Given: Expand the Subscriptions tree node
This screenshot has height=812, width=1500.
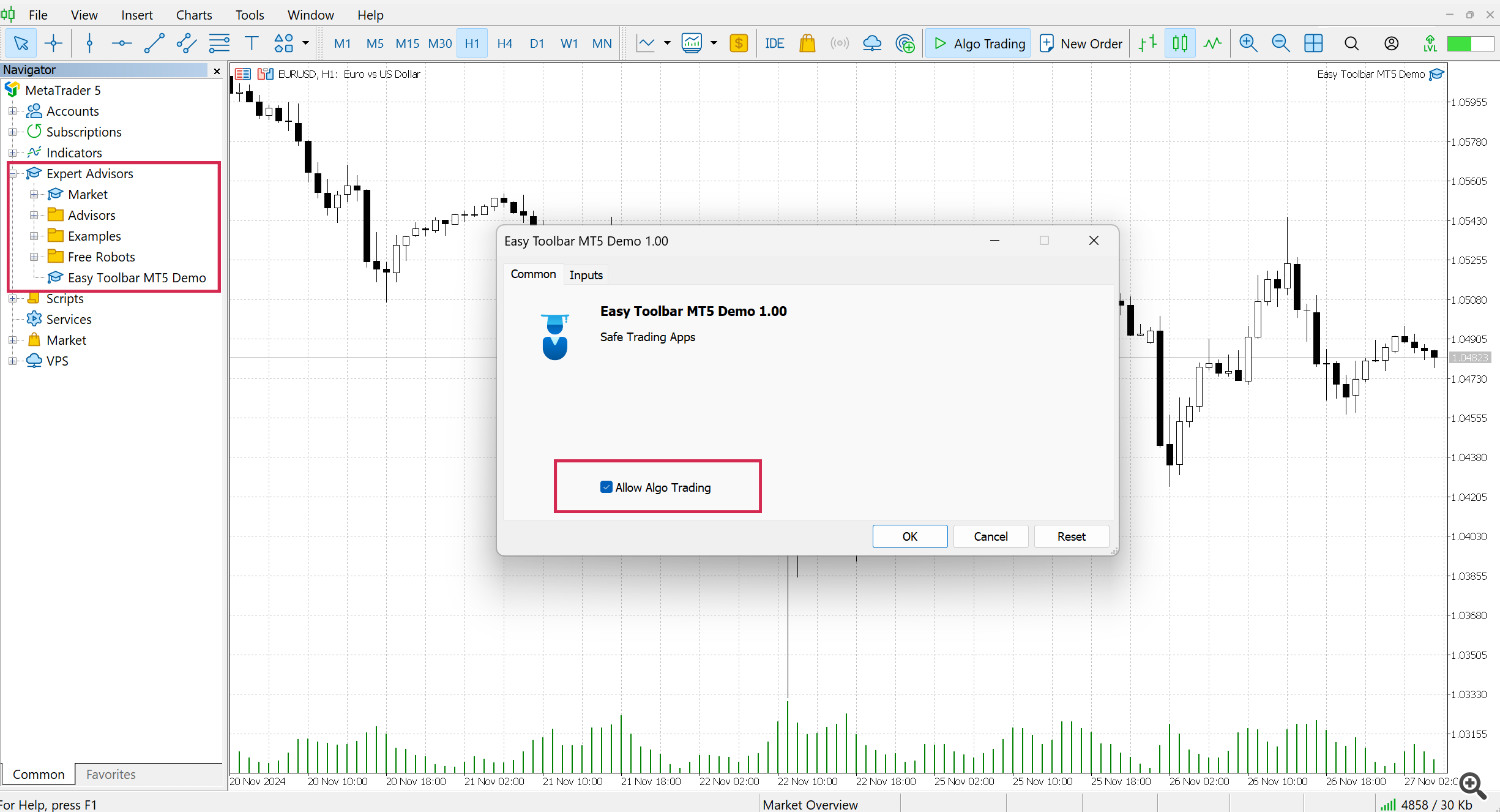Looking at the screenshot, I should pos(13,132).
